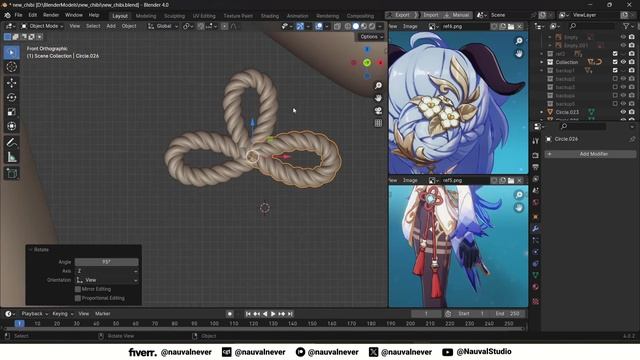Select the Move tool
This screenshot has height=360, width=640.
11,83
